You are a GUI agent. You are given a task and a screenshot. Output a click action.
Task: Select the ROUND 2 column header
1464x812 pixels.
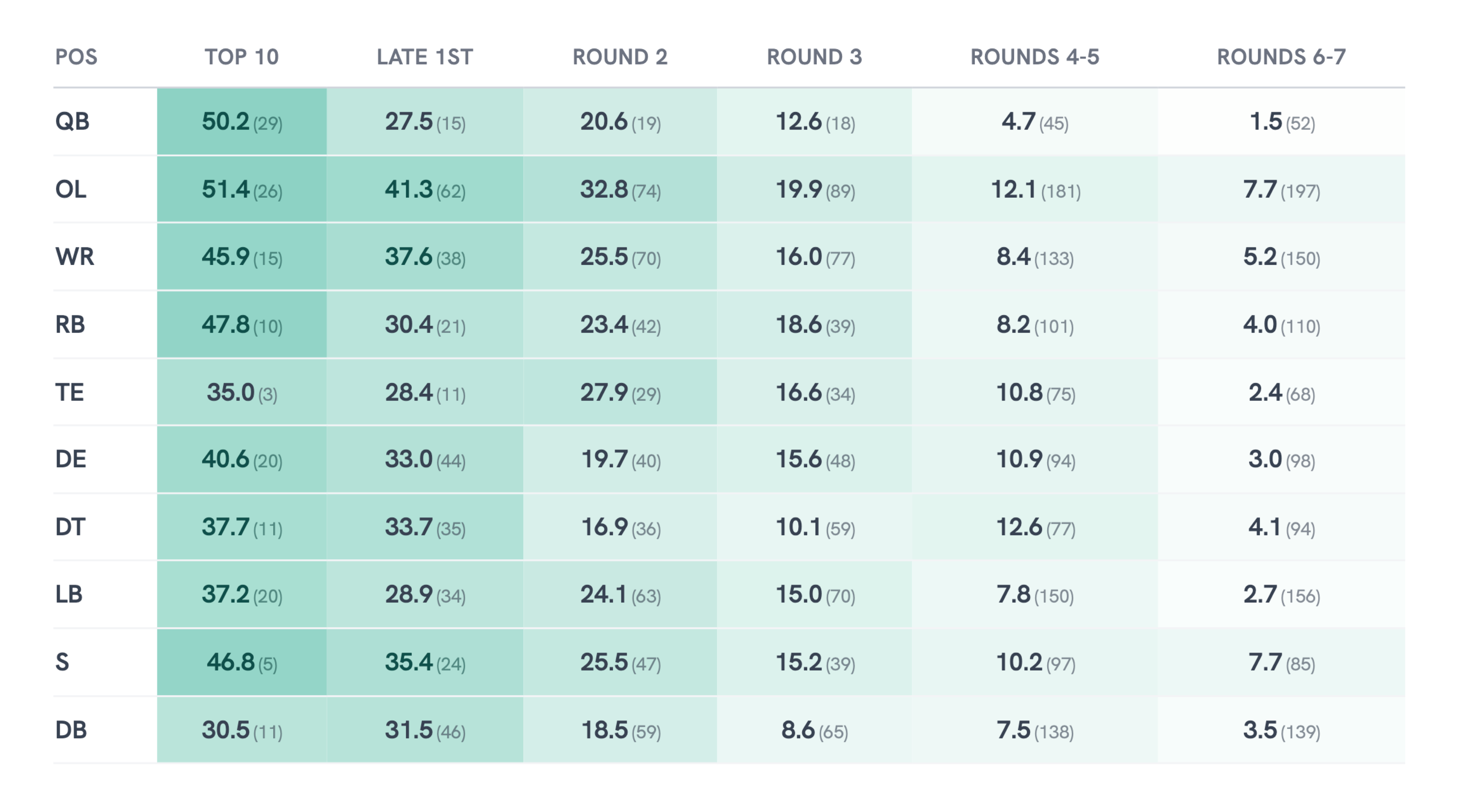[619, 57]
